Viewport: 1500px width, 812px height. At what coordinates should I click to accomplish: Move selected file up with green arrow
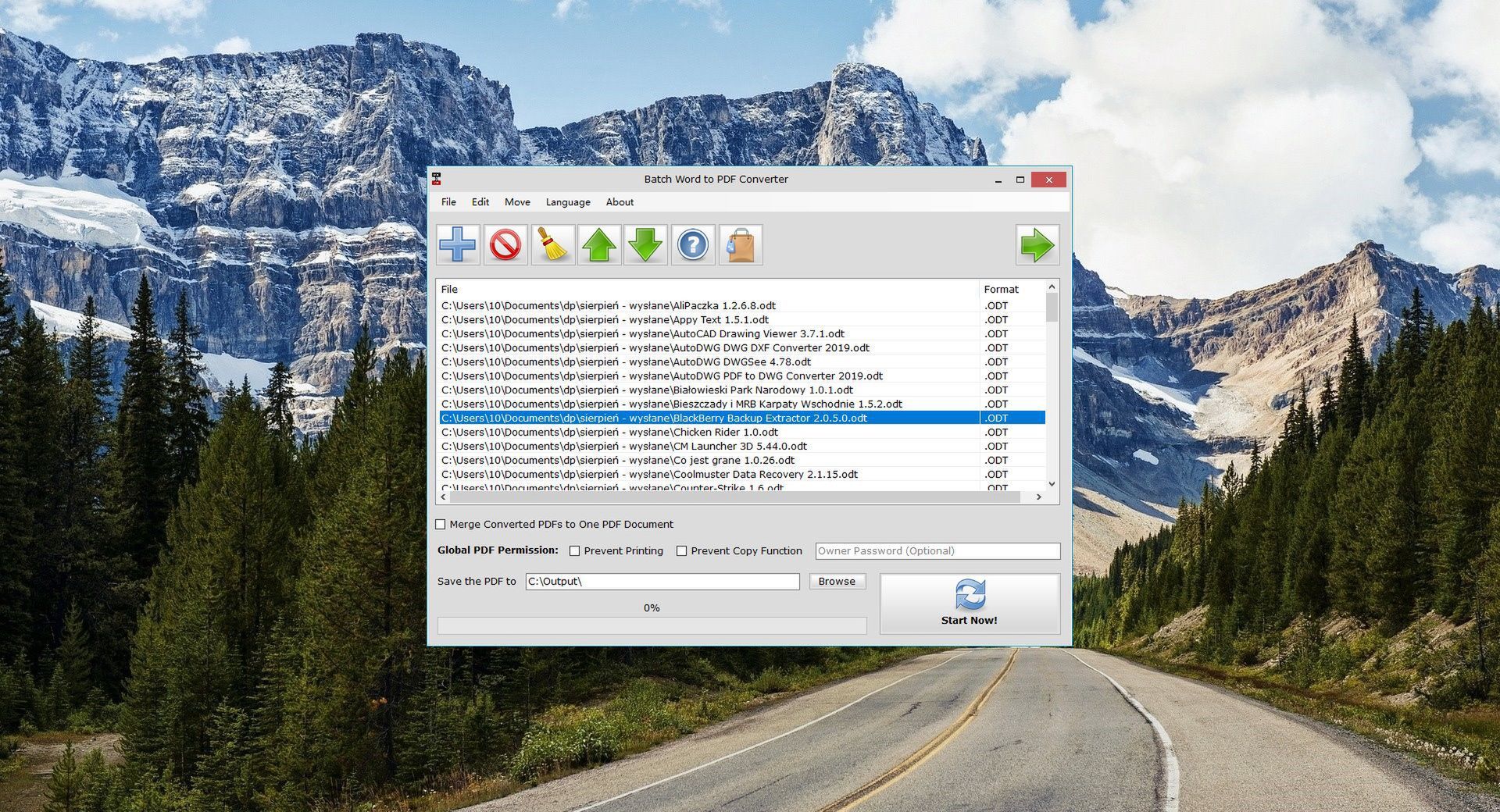(598, 244)
